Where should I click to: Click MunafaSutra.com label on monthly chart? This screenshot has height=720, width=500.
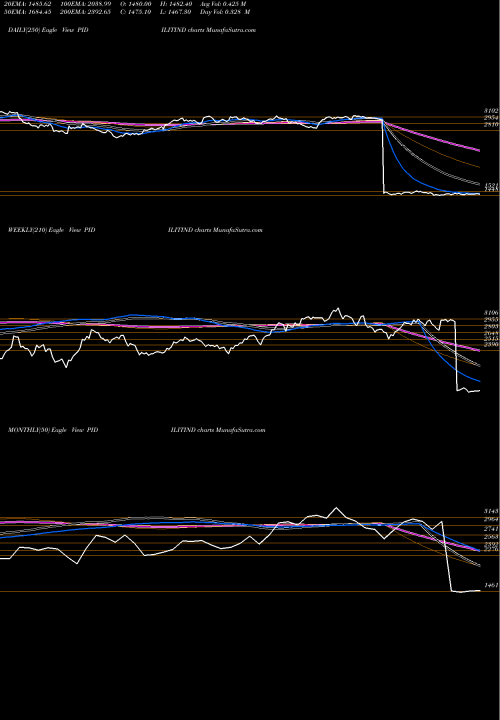coord(241,430)
